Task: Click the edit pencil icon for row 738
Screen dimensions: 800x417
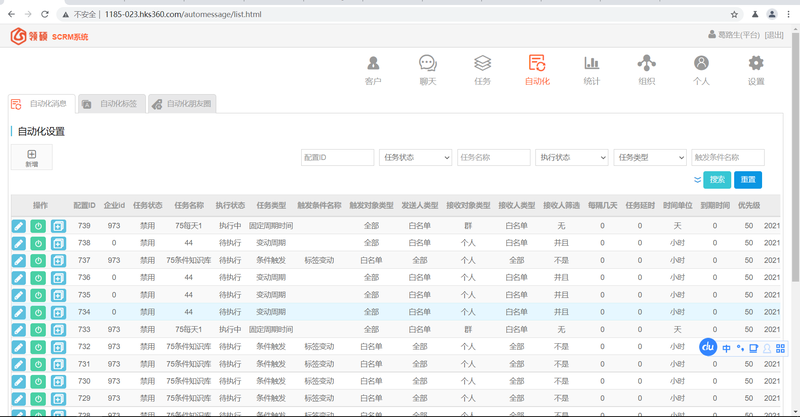Action: pos(18,243)
